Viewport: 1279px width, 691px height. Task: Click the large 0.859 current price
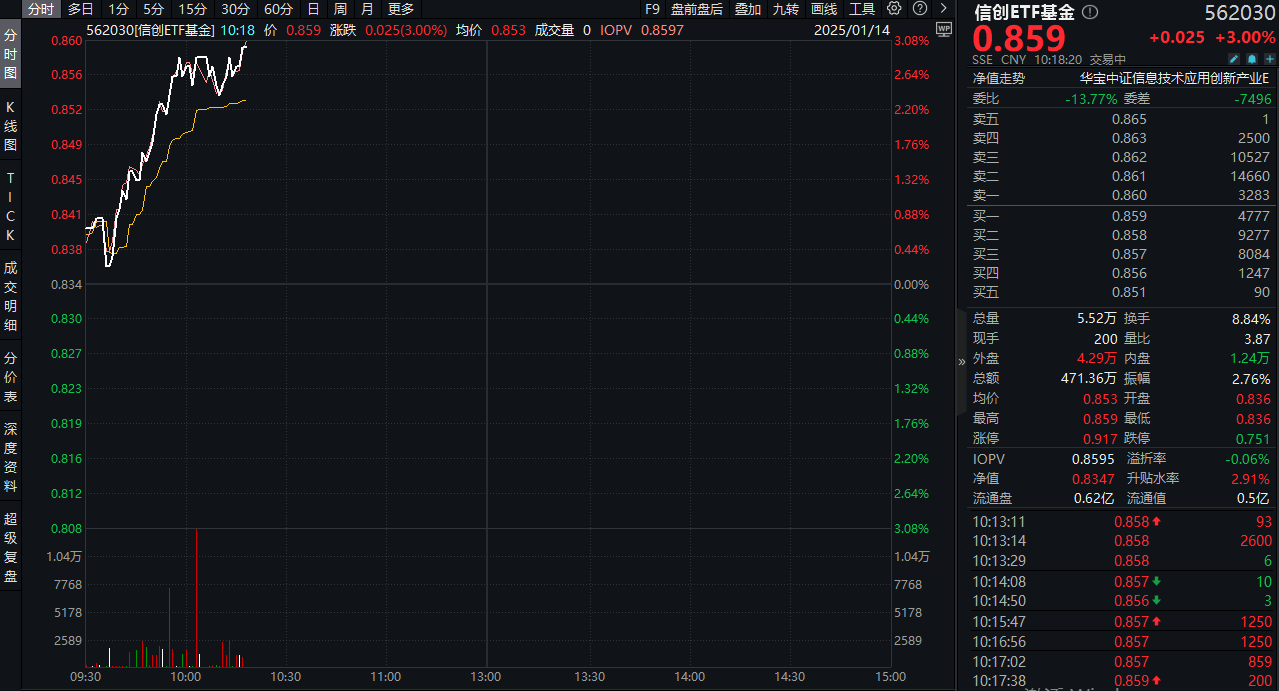click(x=1020, y=40)
